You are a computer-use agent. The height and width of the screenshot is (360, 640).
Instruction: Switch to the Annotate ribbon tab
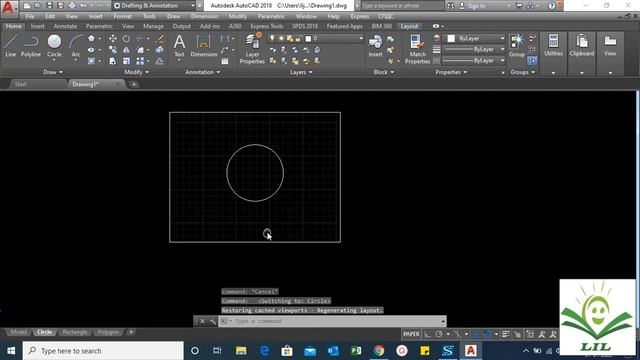point(65,26)
